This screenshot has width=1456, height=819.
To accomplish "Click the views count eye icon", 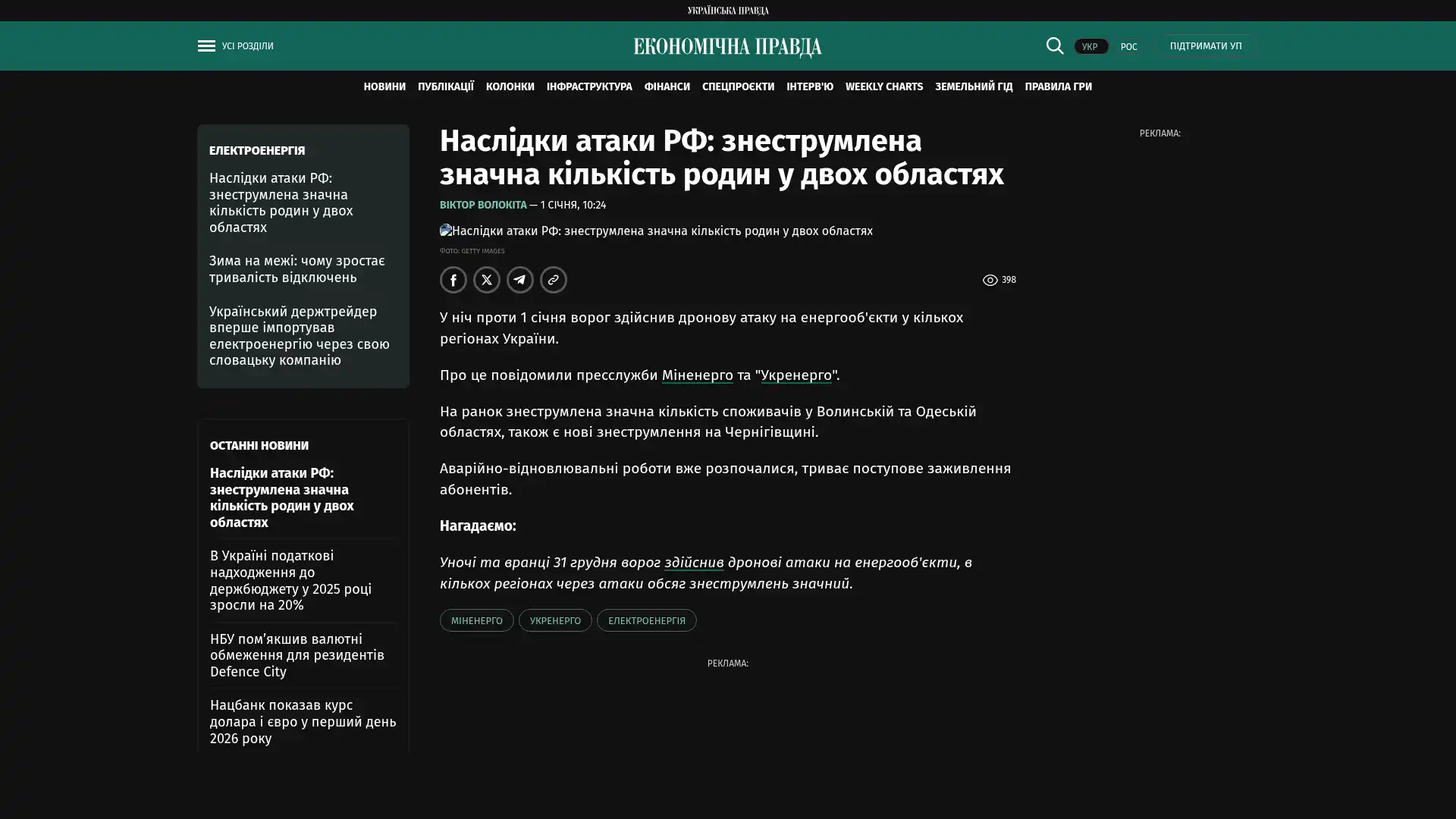I will [x=990, y=281].
